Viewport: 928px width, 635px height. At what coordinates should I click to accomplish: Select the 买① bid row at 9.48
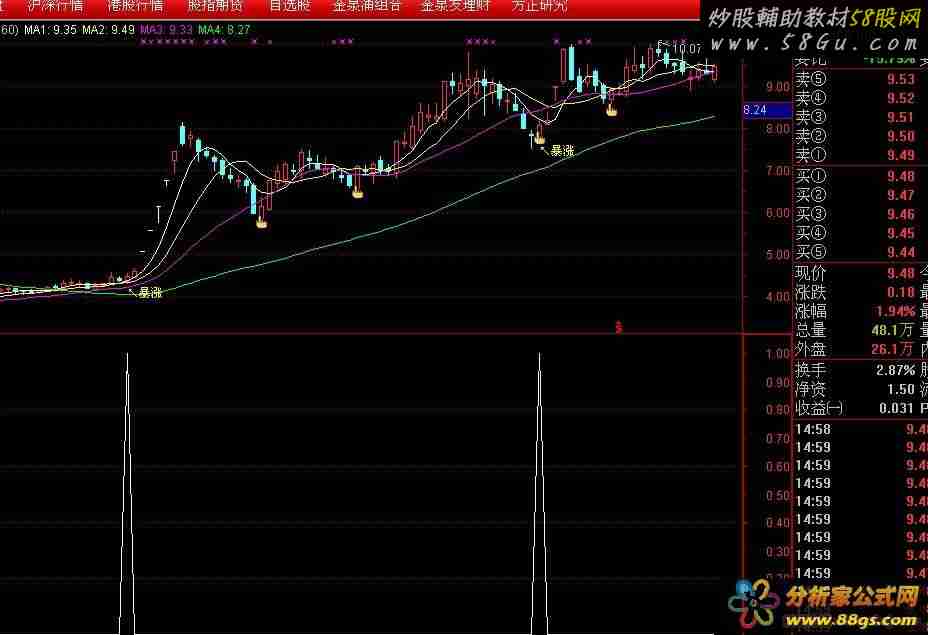(860, 176)
